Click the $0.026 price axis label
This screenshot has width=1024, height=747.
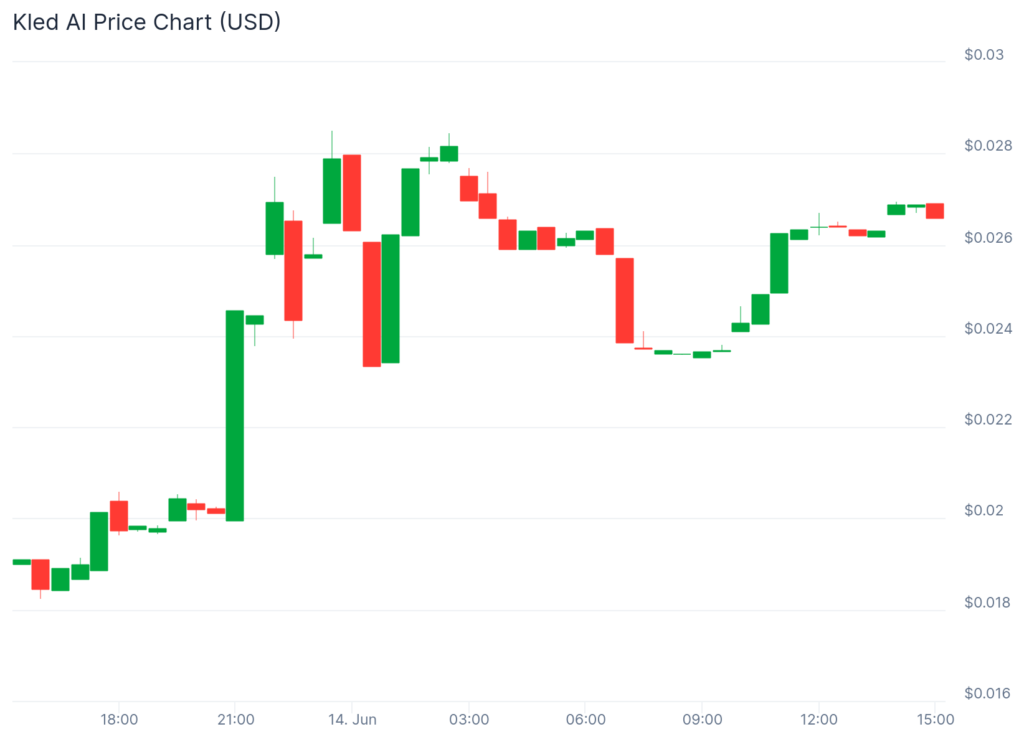click(x=988, y=238)
